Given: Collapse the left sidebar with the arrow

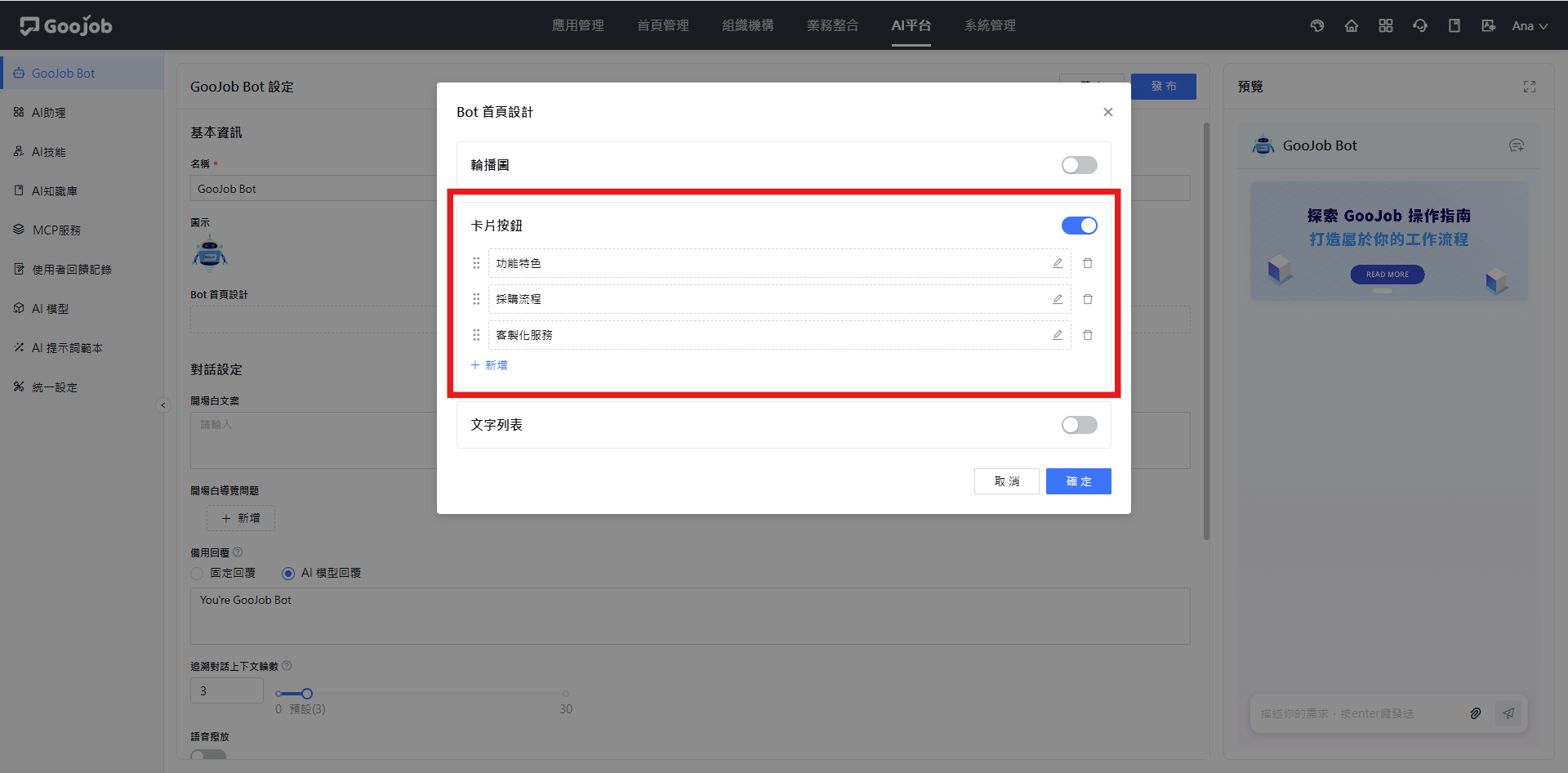Looking at the screenshot, I should [163, 405].
